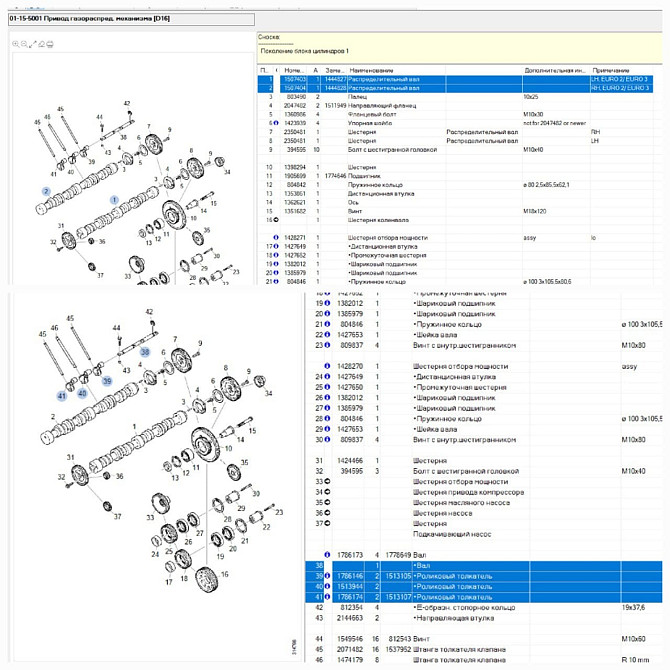Click the Номе... column header

pyautogui.click(x=294, y=70)
